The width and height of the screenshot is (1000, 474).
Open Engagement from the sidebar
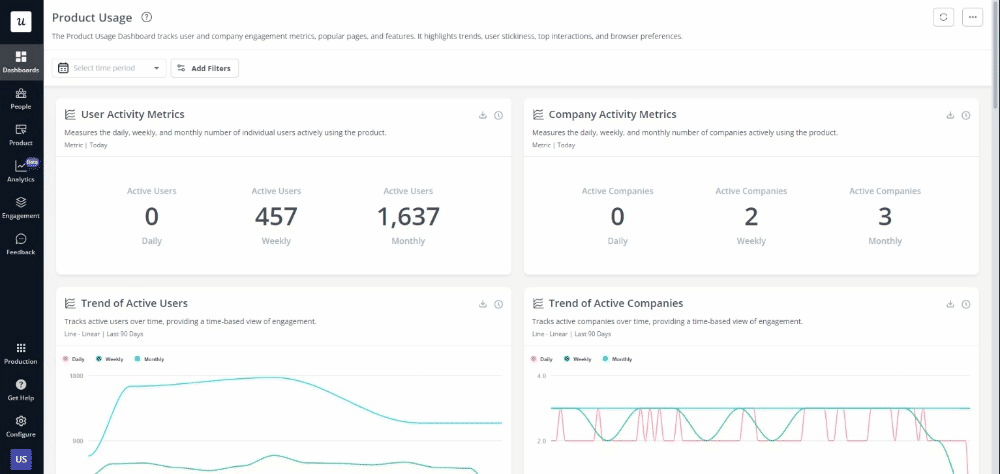[x=20, y=207]
